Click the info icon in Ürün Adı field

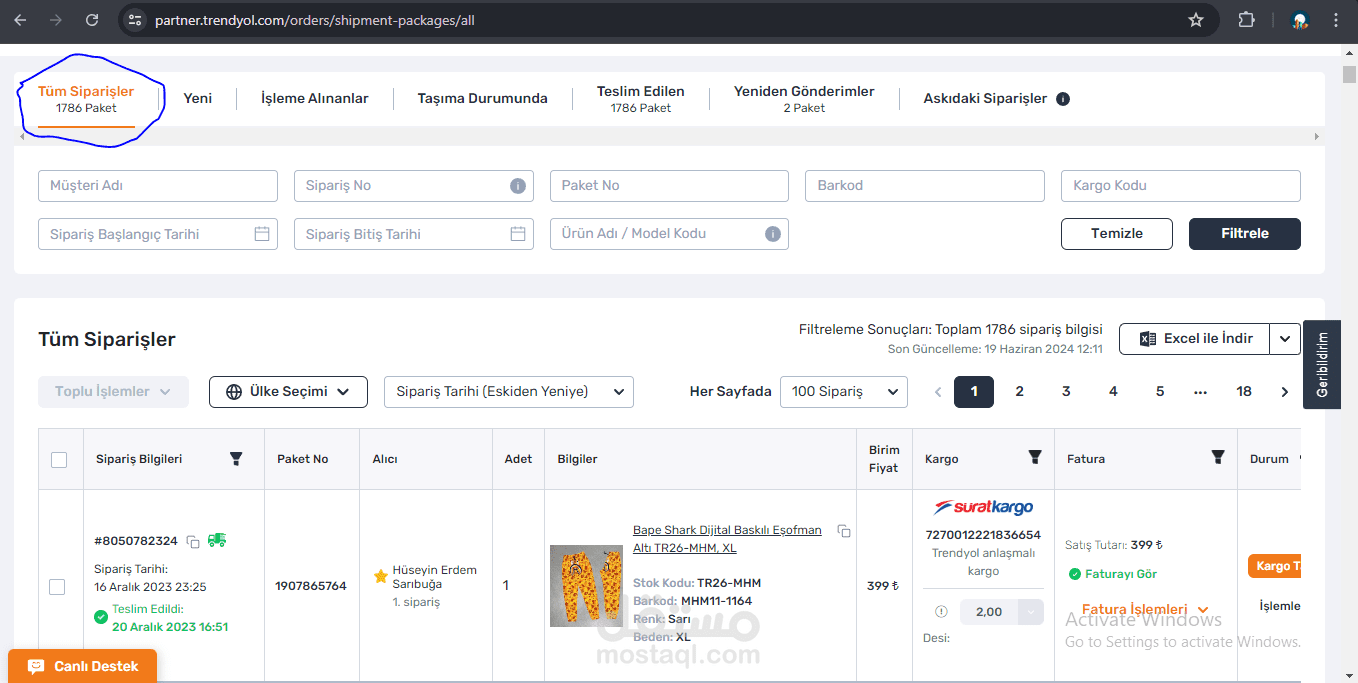tap(773, 234)
